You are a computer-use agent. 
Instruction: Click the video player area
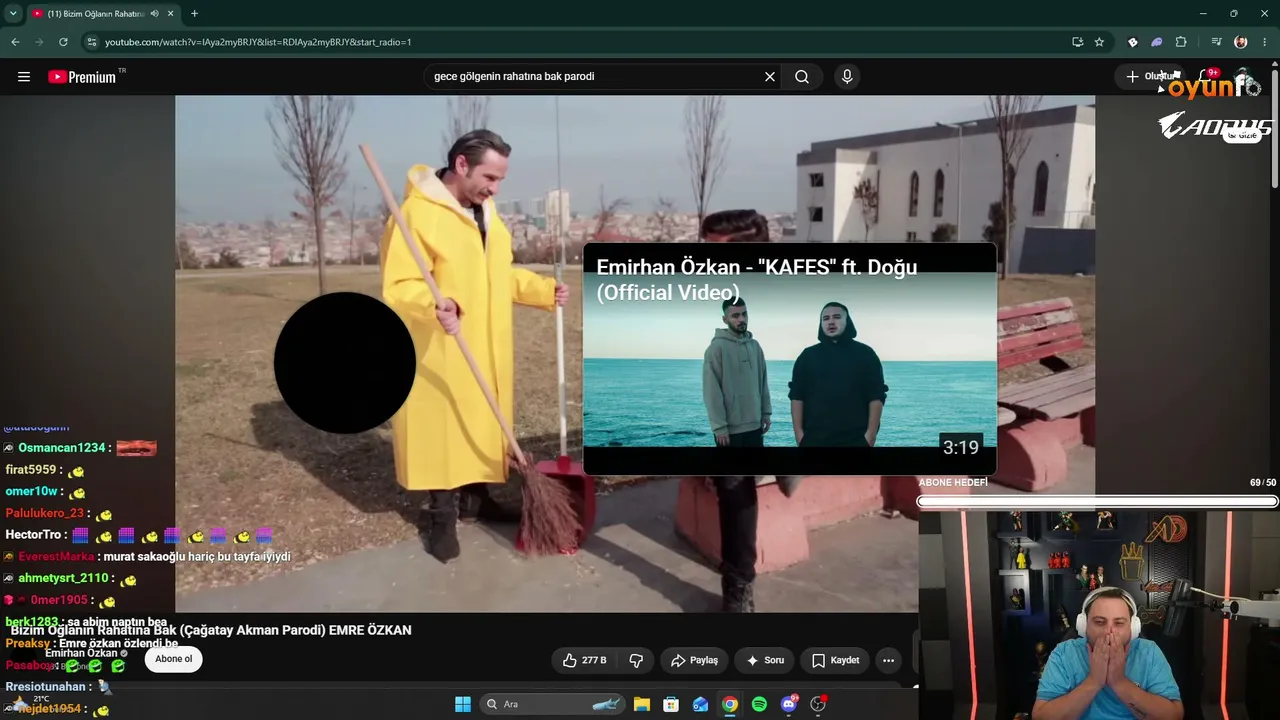click(635, 353)
